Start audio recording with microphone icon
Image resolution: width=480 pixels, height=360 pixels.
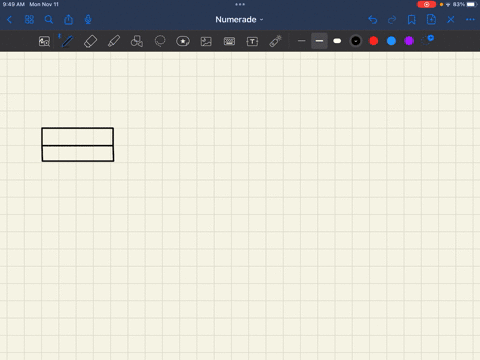pyautogui.click(x=88, y=20)
